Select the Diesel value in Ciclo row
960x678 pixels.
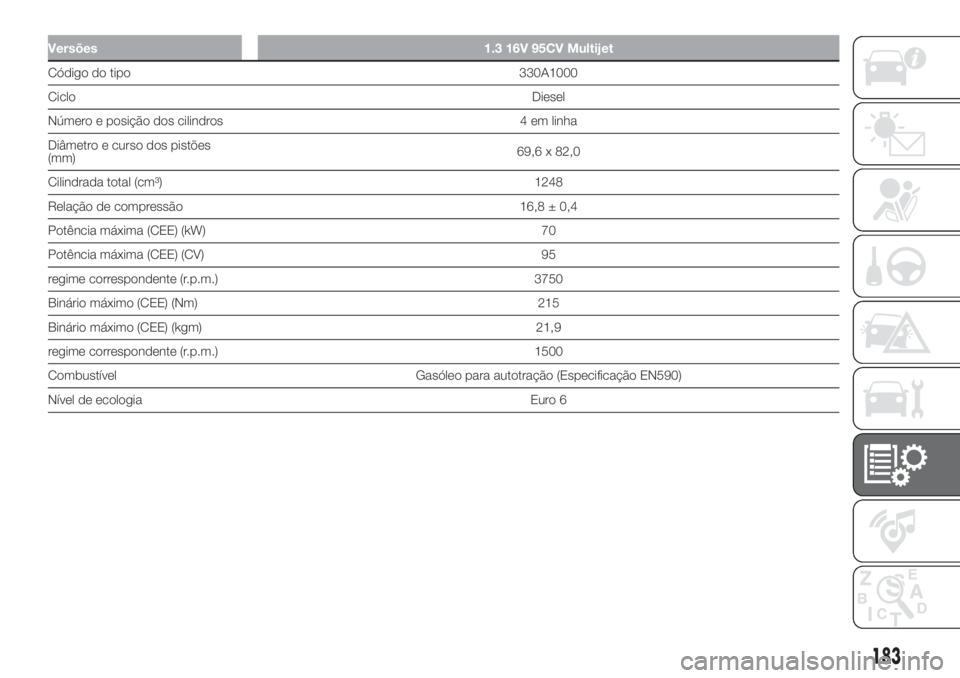pos(548,97)
